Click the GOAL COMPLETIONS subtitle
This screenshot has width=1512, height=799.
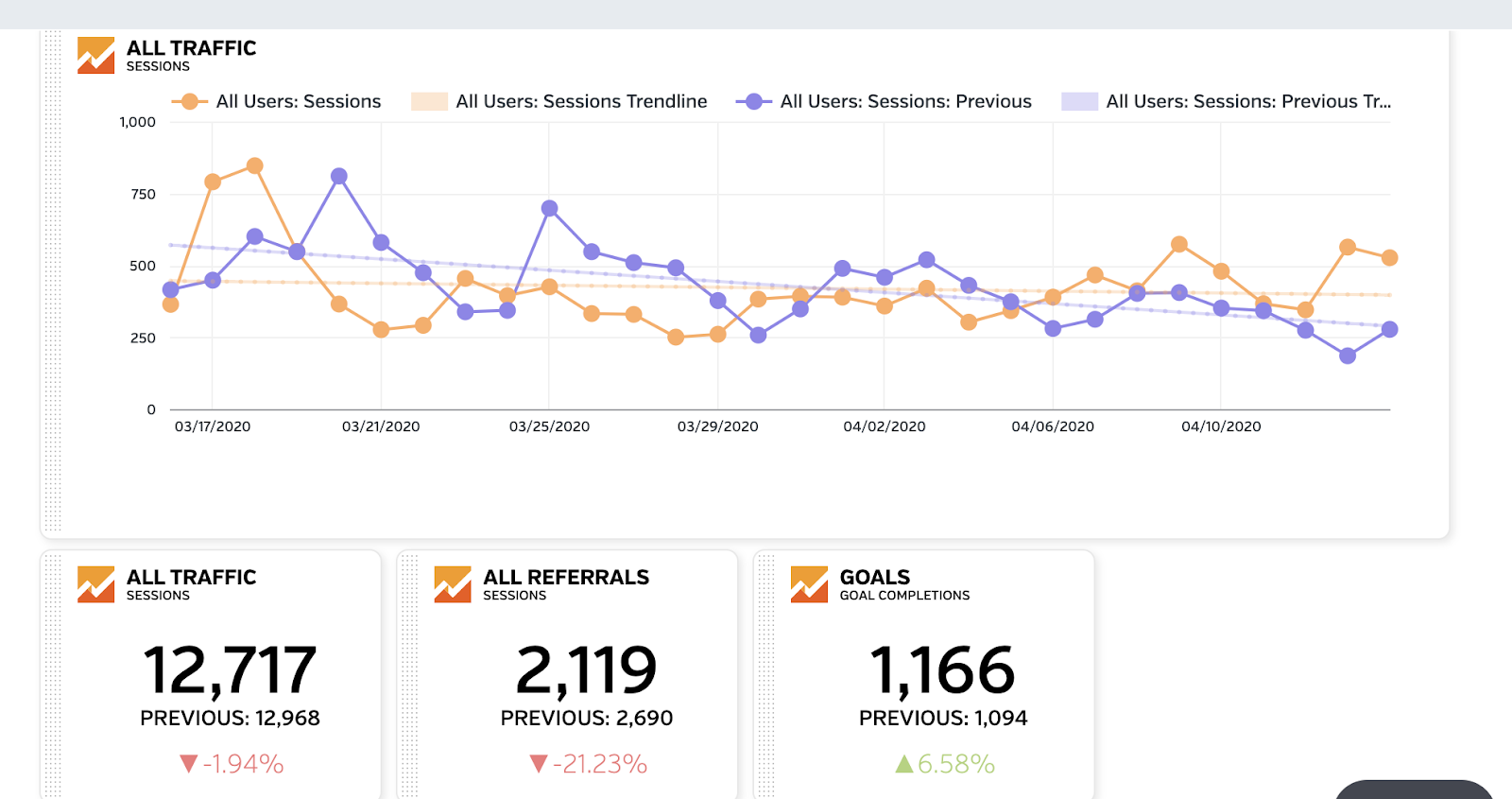coord(904,596)
